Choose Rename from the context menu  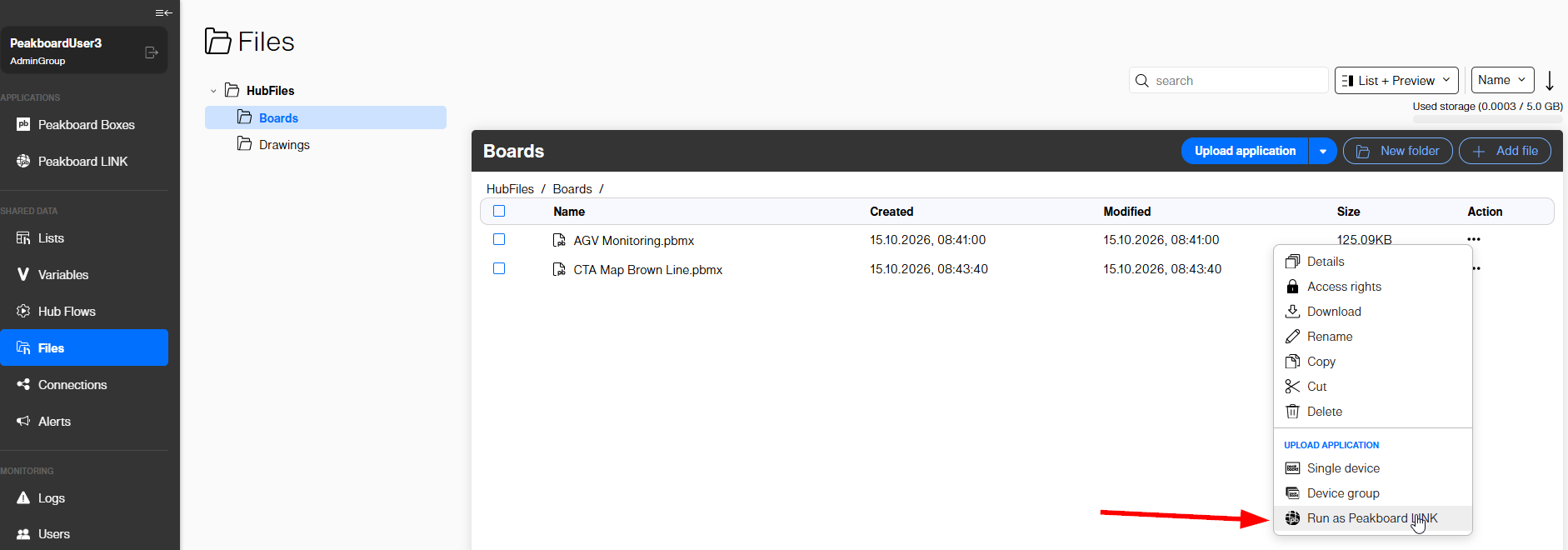click(x=1373, y=337)
